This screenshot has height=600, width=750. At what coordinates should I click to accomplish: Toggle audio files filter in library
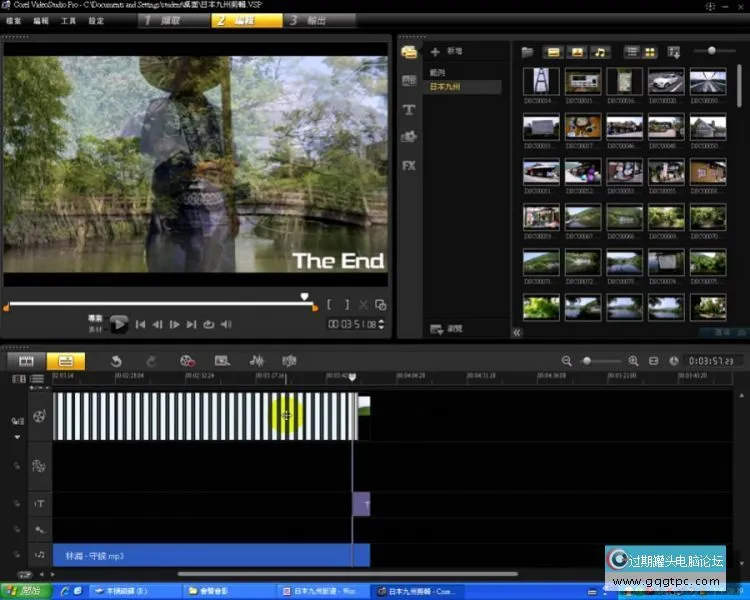(x=599, y=51)
